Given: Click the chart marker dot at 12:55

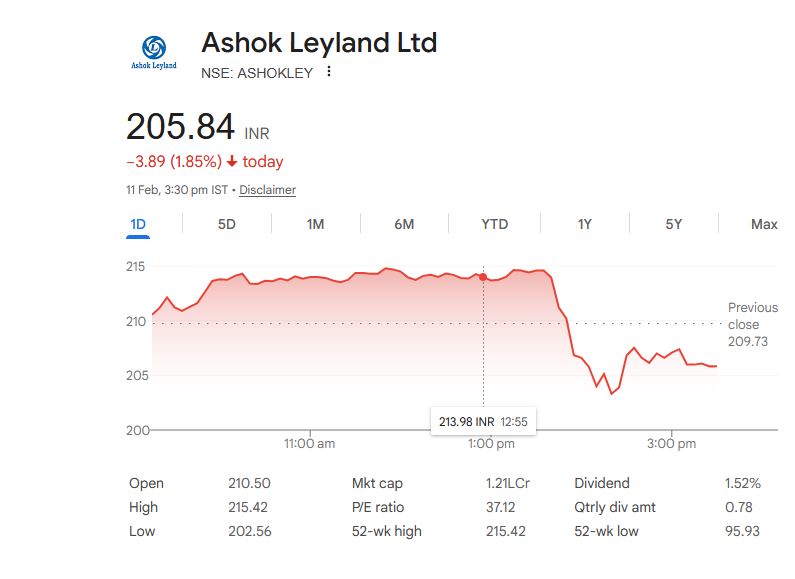Looking at the screenshot, I should (x=484, y=277).
